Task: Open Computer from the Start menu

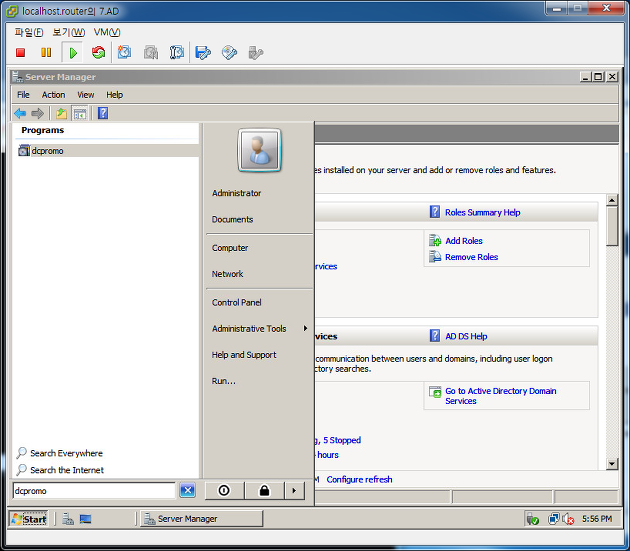Action: pos(230,248)
